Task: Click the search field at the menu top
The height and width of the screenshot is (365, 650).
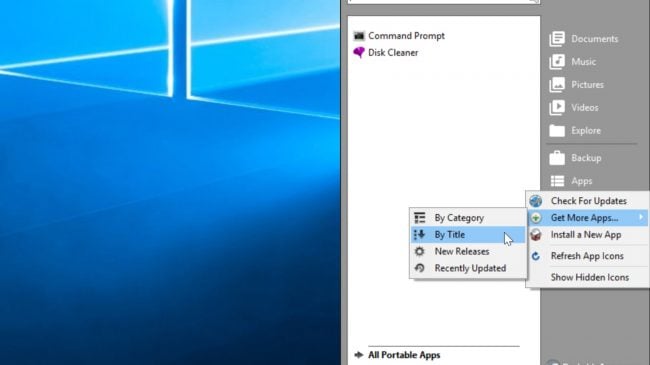Action: [444, 1]
